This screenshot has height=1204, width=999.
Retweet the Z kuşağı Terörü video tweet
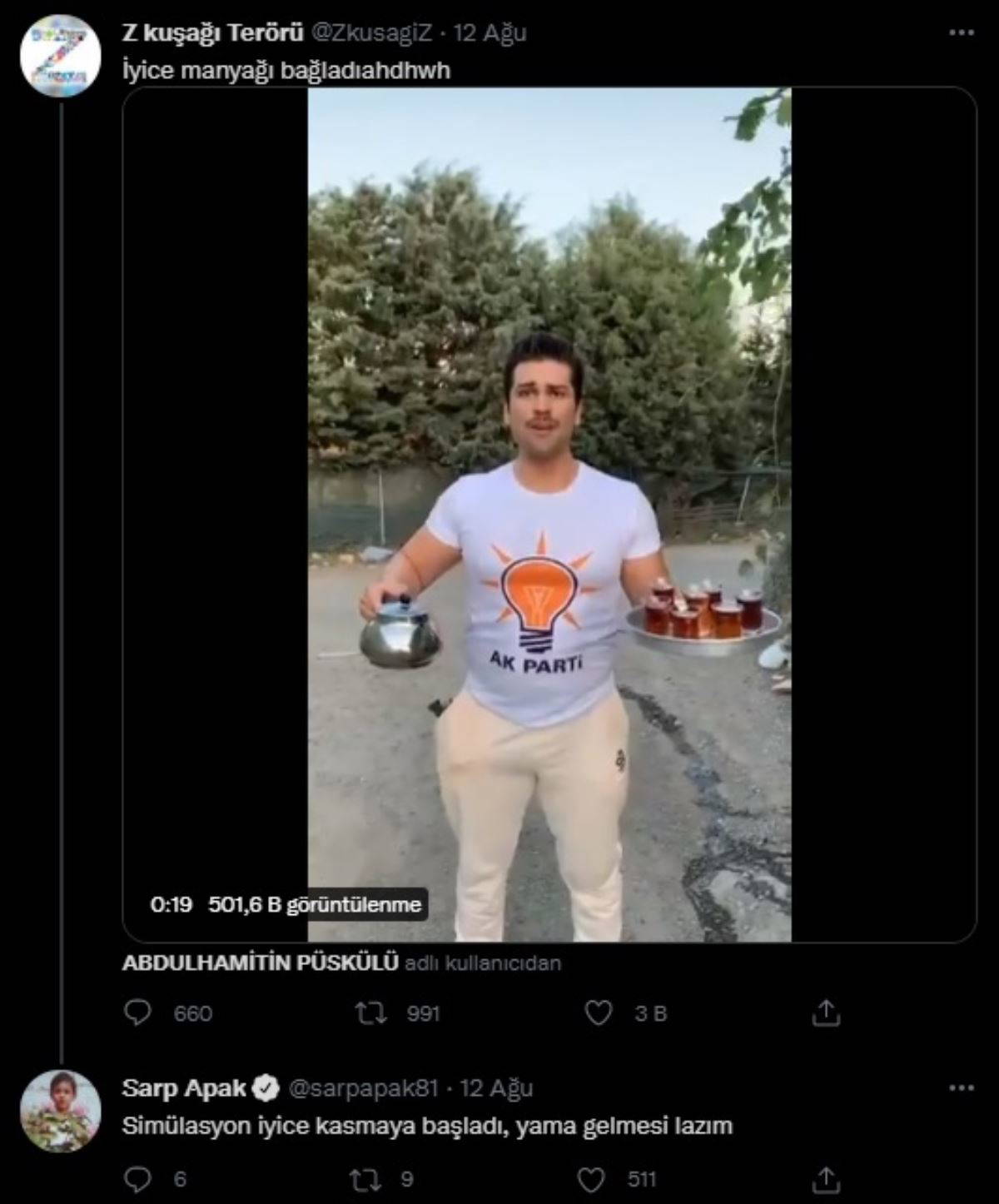pos(370,1012)
